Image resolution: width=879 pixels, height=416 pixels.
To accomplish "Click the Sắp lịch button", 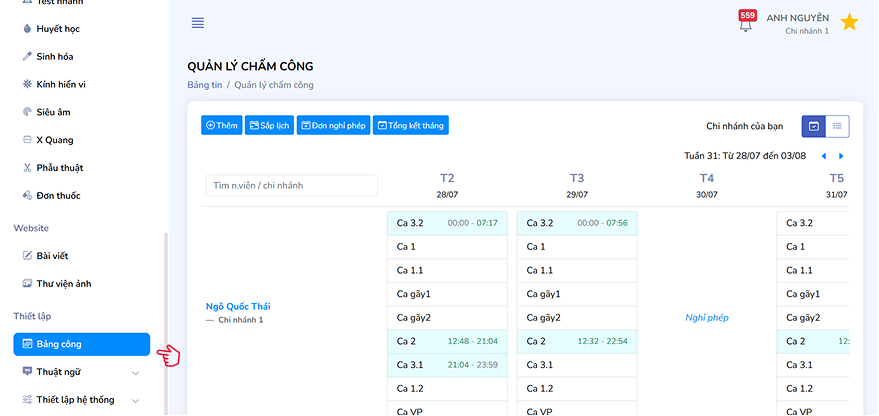I will pyautogui.click(x=269, y=125).
